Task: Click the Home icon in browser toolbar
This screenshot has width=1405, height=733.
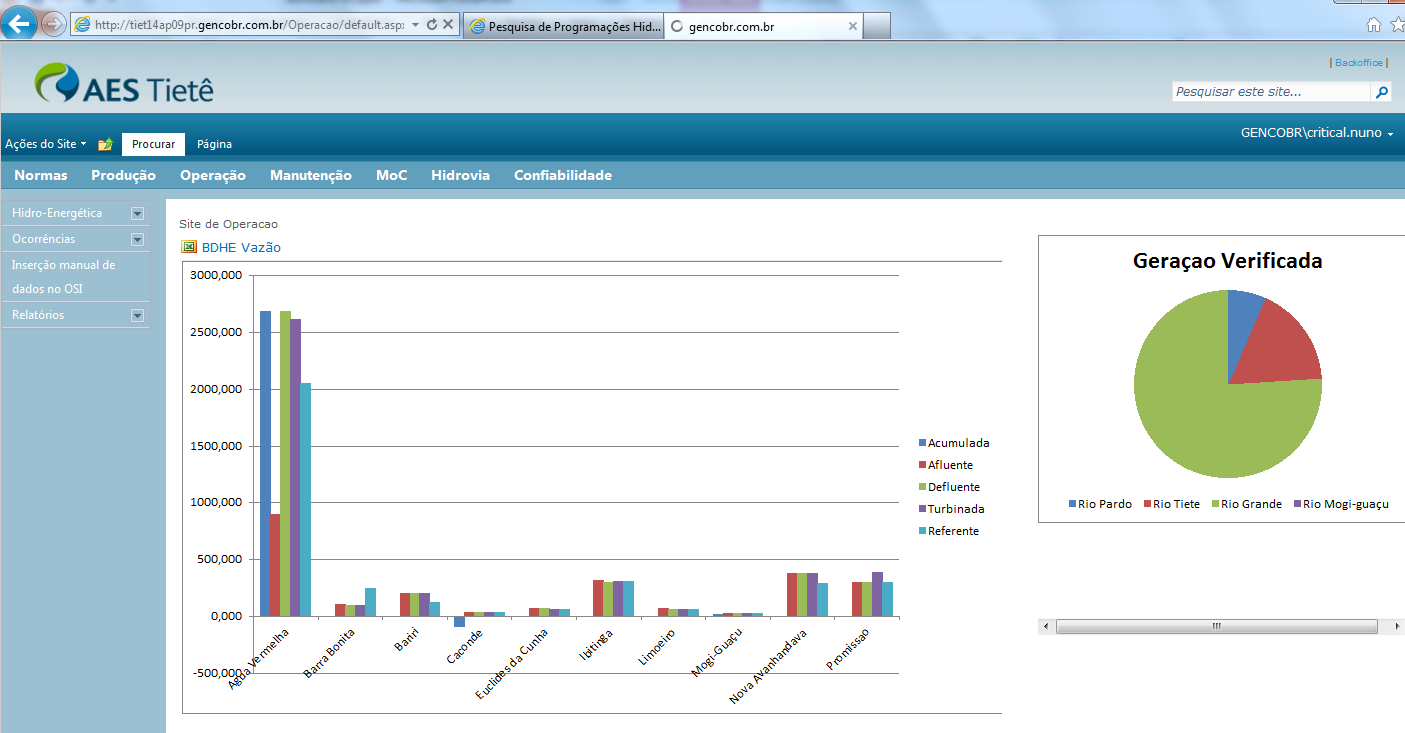Action: pyautogui.click(x=1374, y=25)
